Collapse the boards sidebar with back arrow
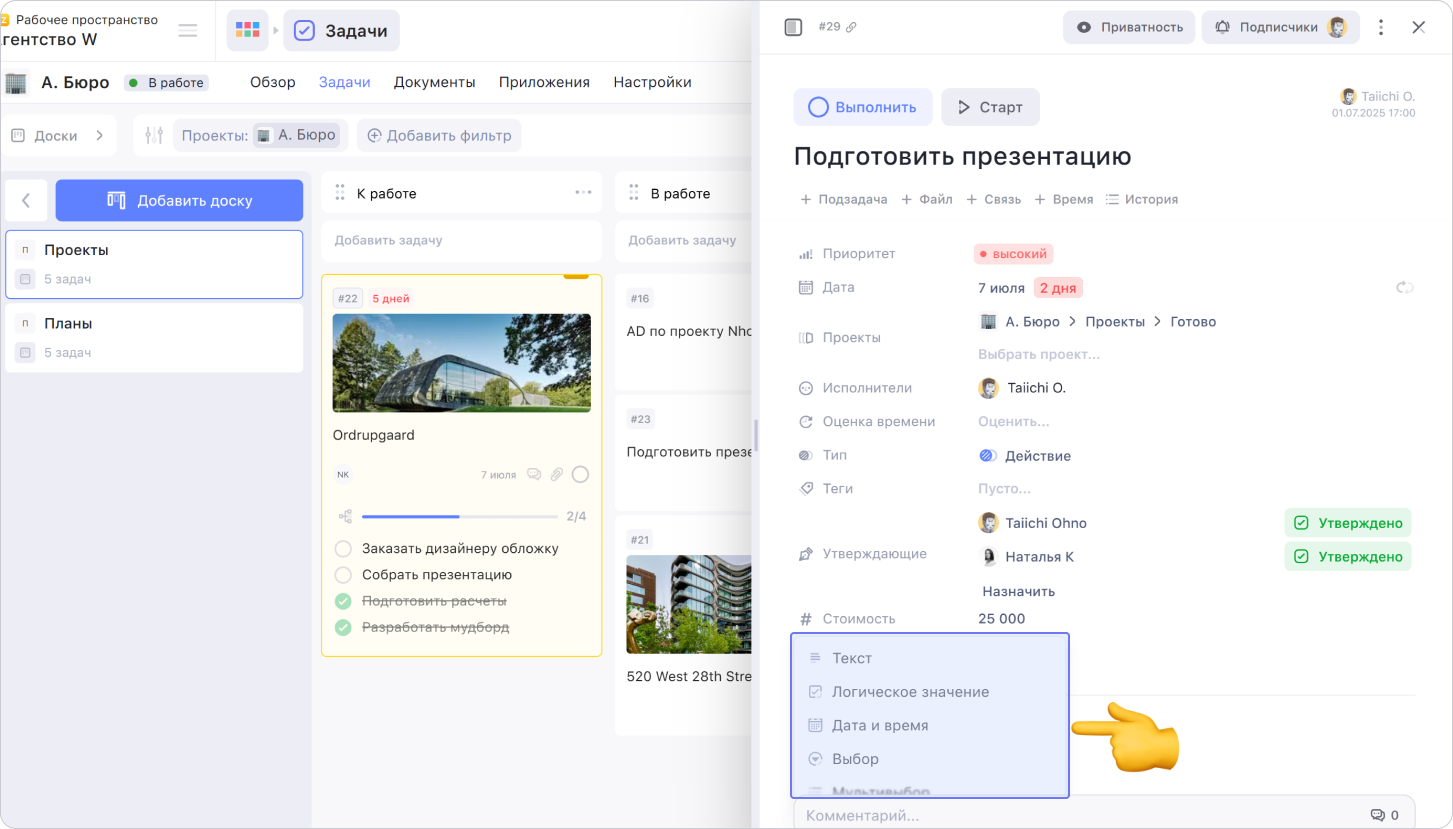The height and width of the screenshot is (829, 1453). pos(26,200)
